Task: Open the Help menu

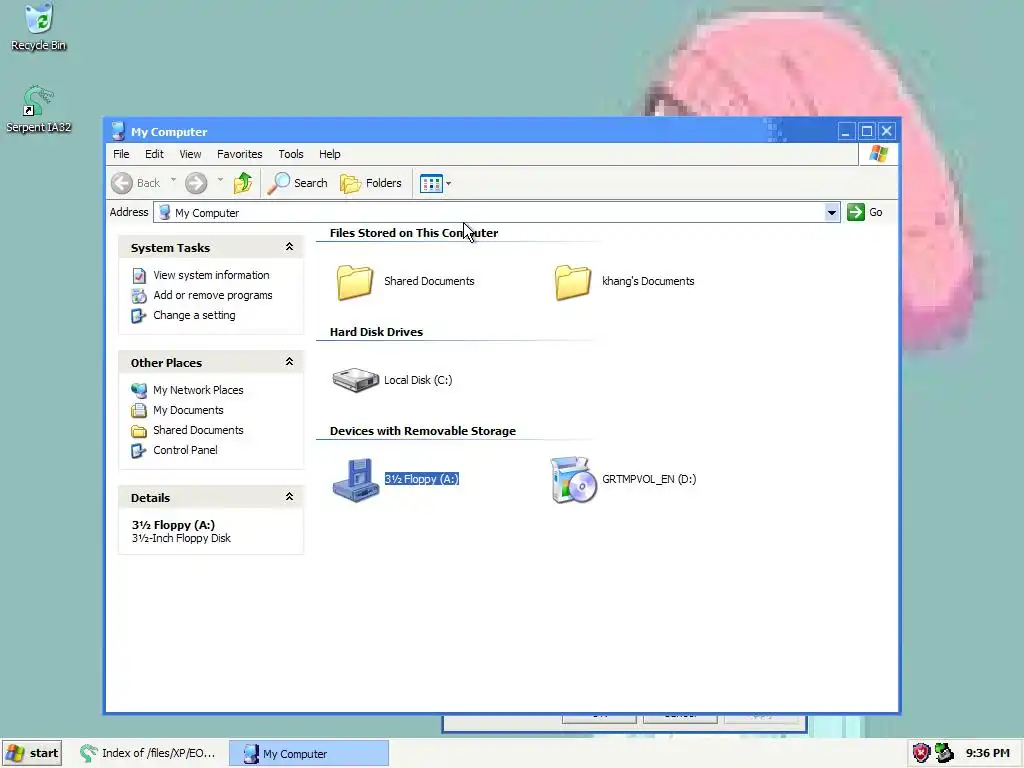Action: click(329, 154)
